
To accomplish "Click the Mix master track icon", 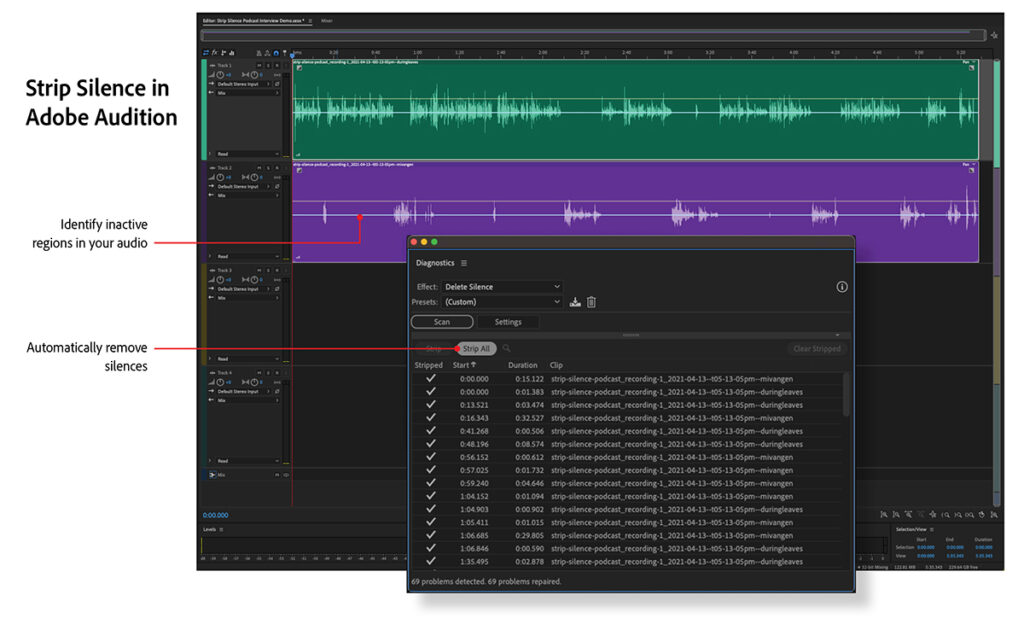I will [212, 475].
